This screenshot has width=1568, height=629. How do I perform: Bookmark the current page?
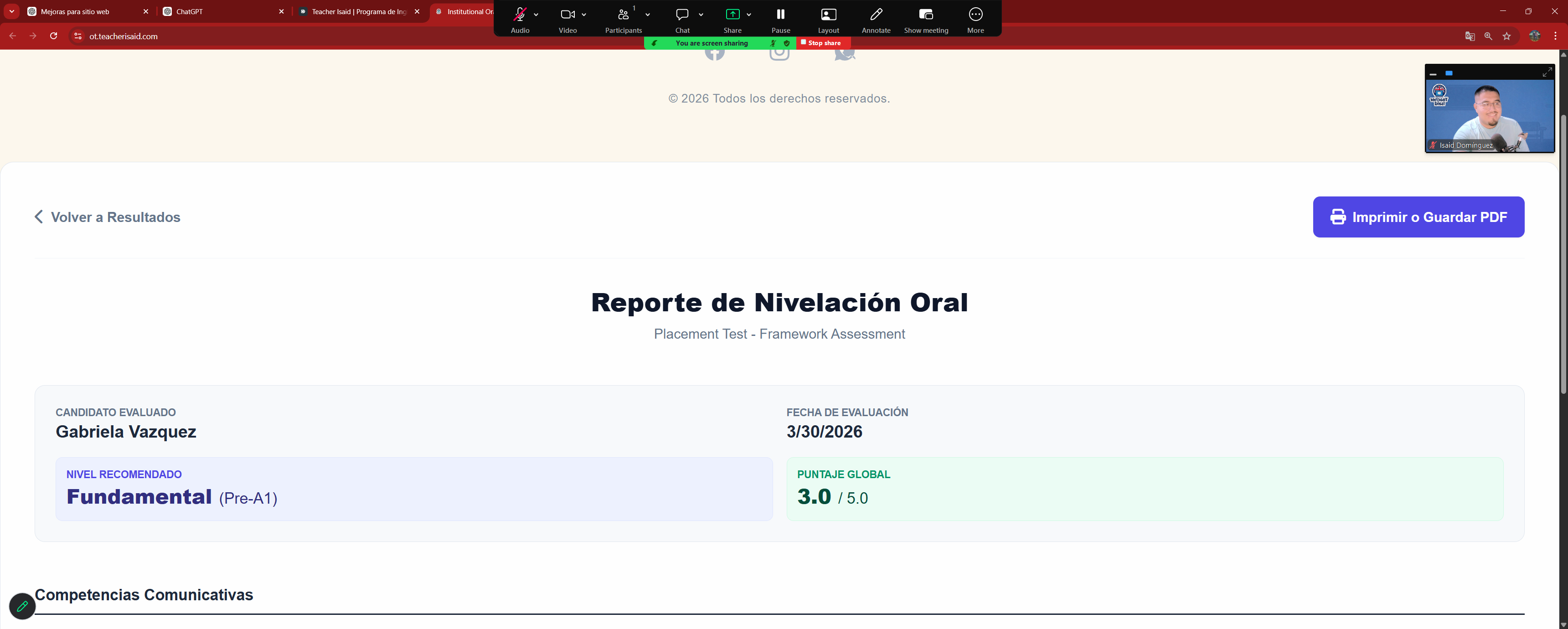1507,36
